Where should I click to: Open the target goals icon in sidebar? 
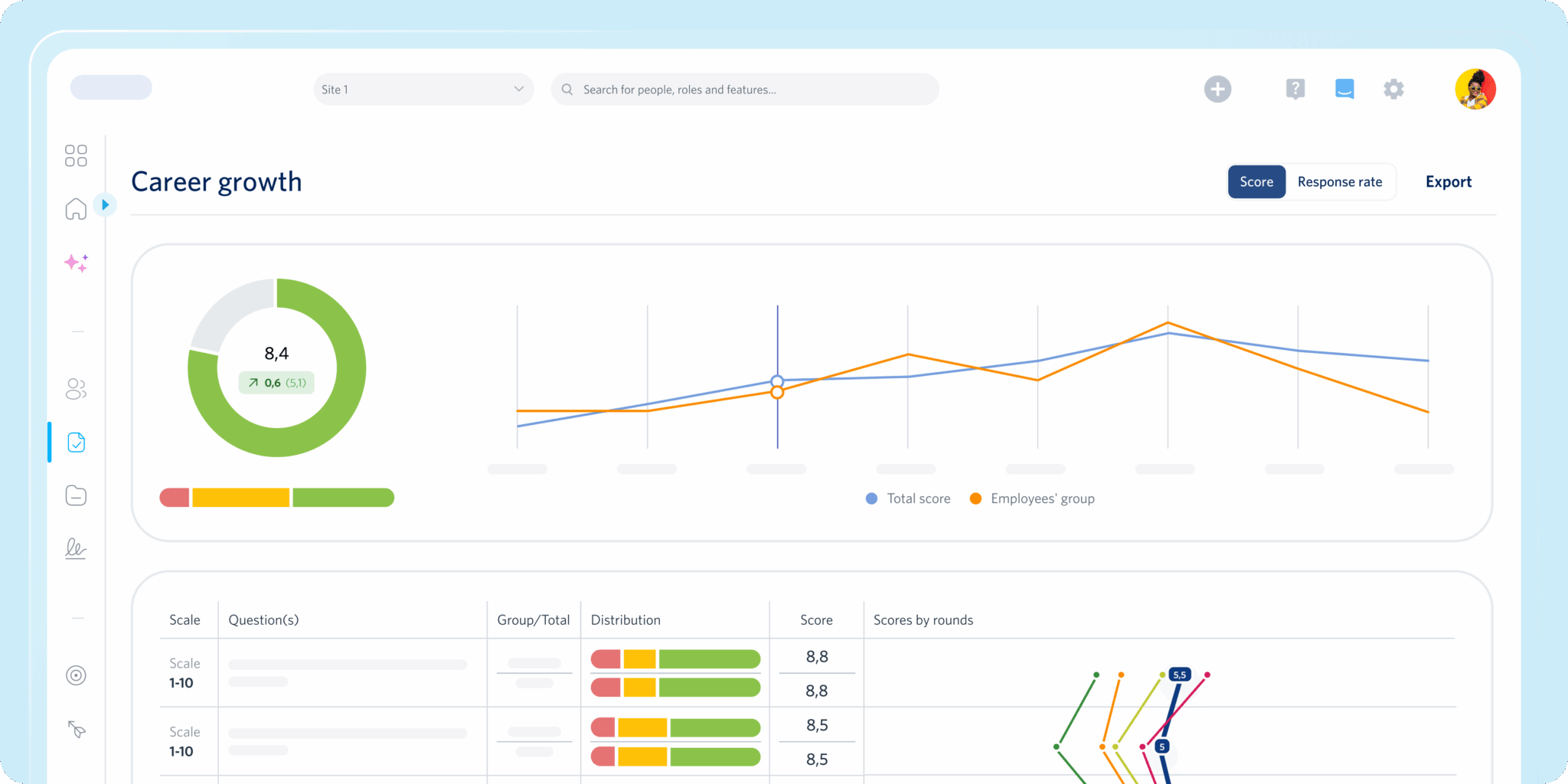click(x=76, y=675)
